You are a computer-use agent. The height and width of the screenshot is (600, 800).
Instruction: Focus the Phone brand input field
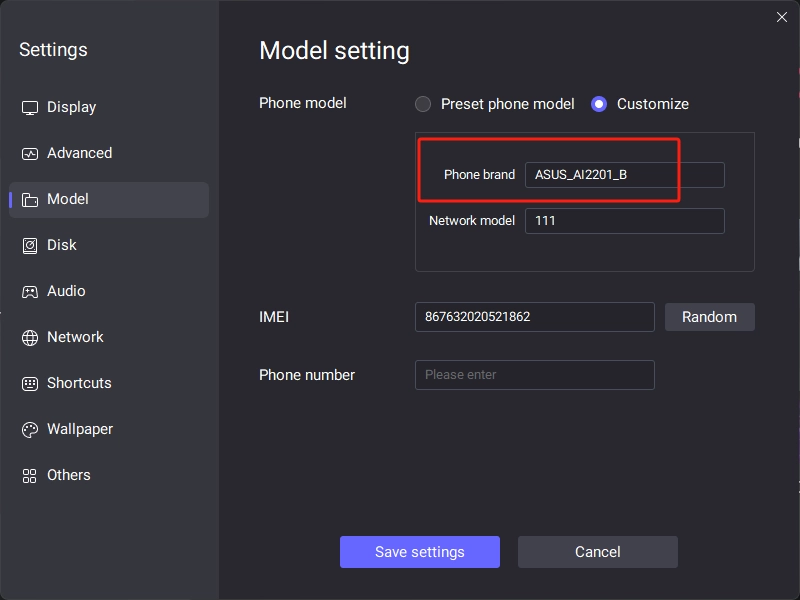coord(624,175)
